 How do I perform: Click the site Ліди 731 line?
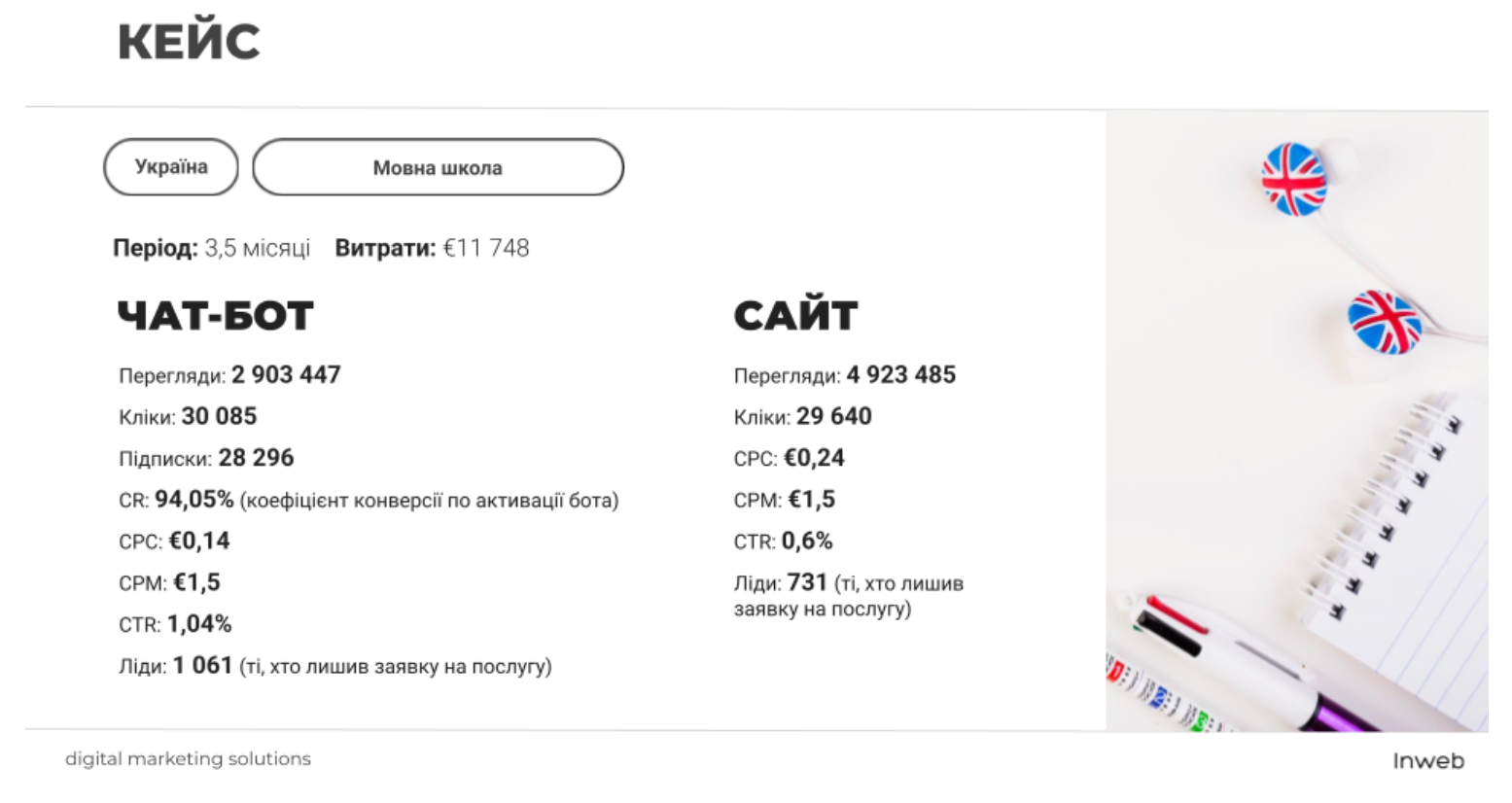pos(849,595)
